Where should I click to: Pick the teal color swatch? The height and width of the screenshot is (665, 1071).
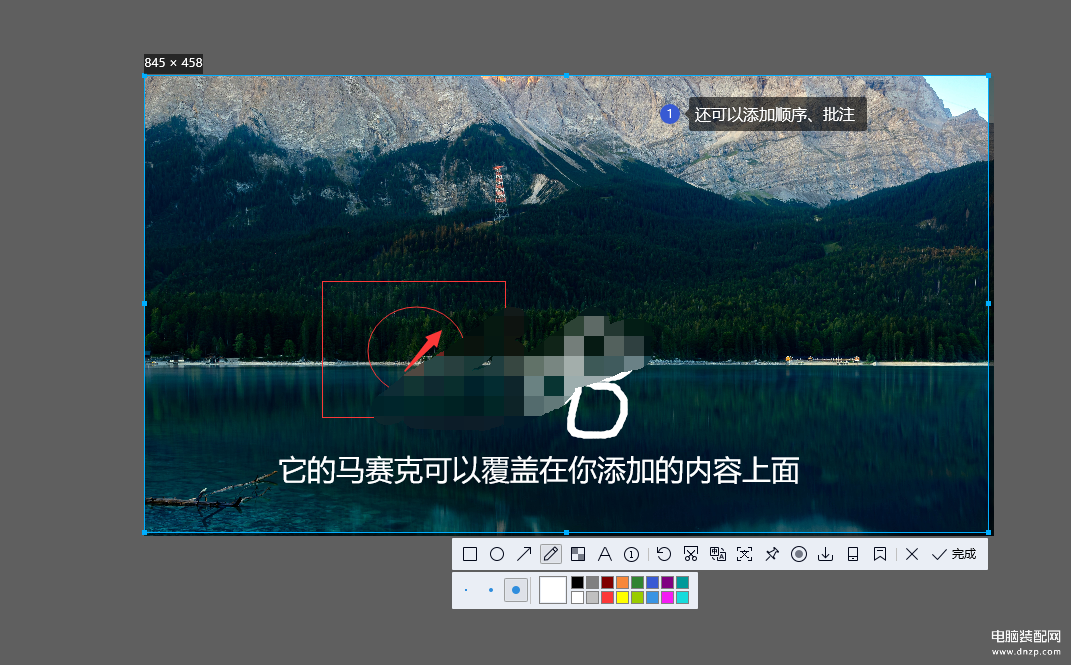coord(682,582)
